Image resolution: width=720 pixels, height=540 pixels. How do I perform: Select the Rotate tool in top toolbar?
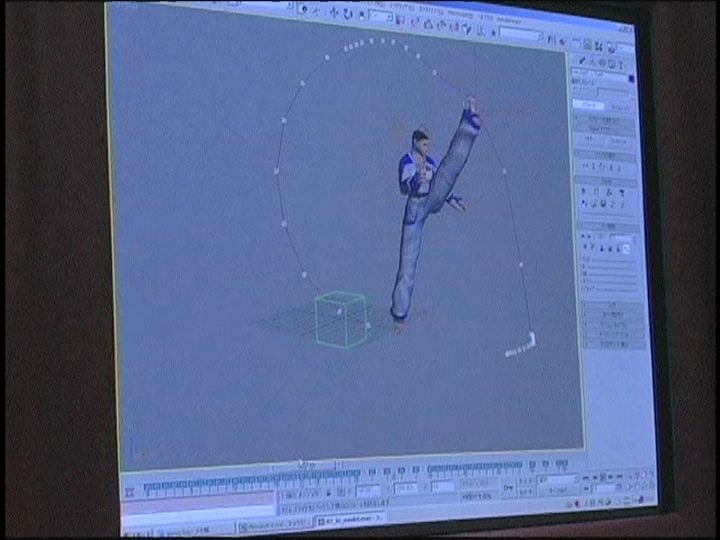coord(348,14)
